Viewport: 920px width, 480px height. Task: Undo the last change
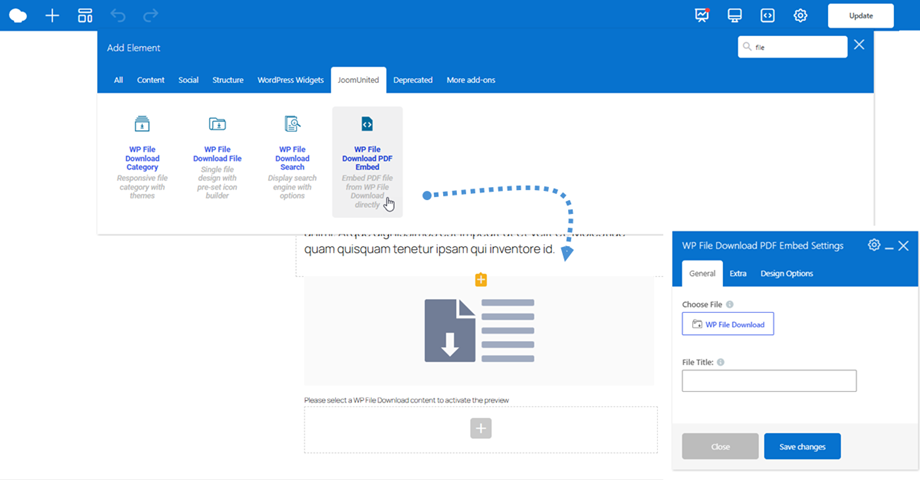tap(118, 16)
